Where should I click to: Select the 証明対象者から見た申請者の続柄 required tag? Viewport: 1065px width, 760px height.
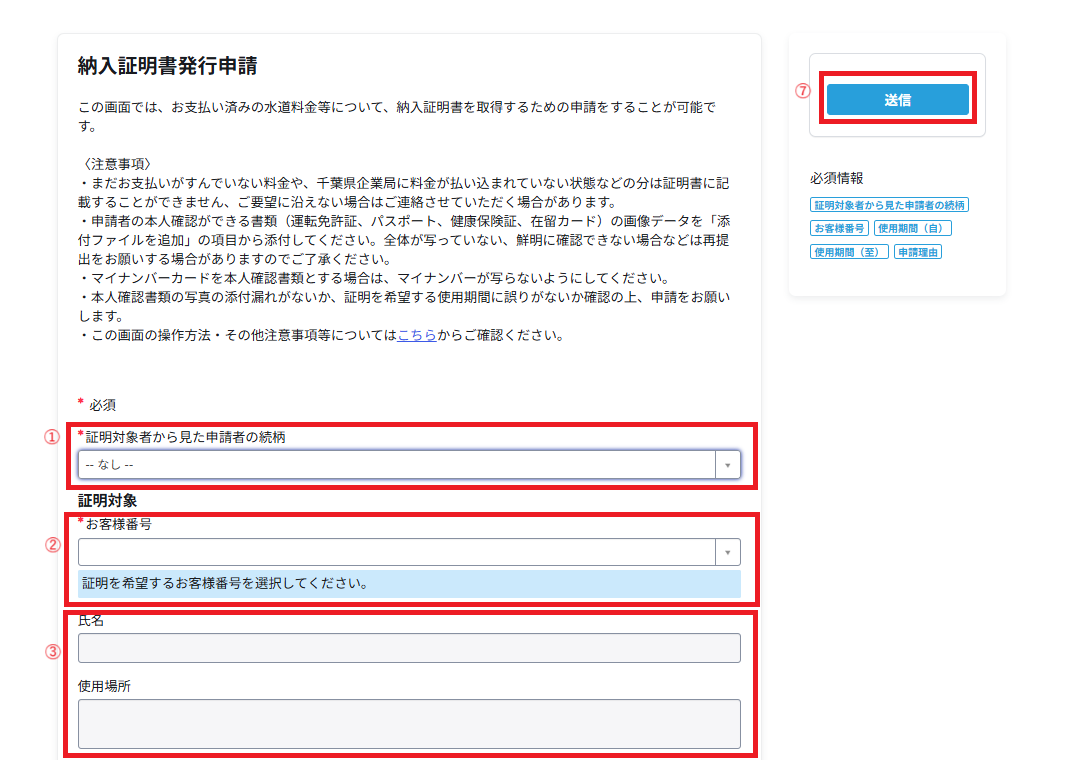pyautogui.click(x=889, y=205)
